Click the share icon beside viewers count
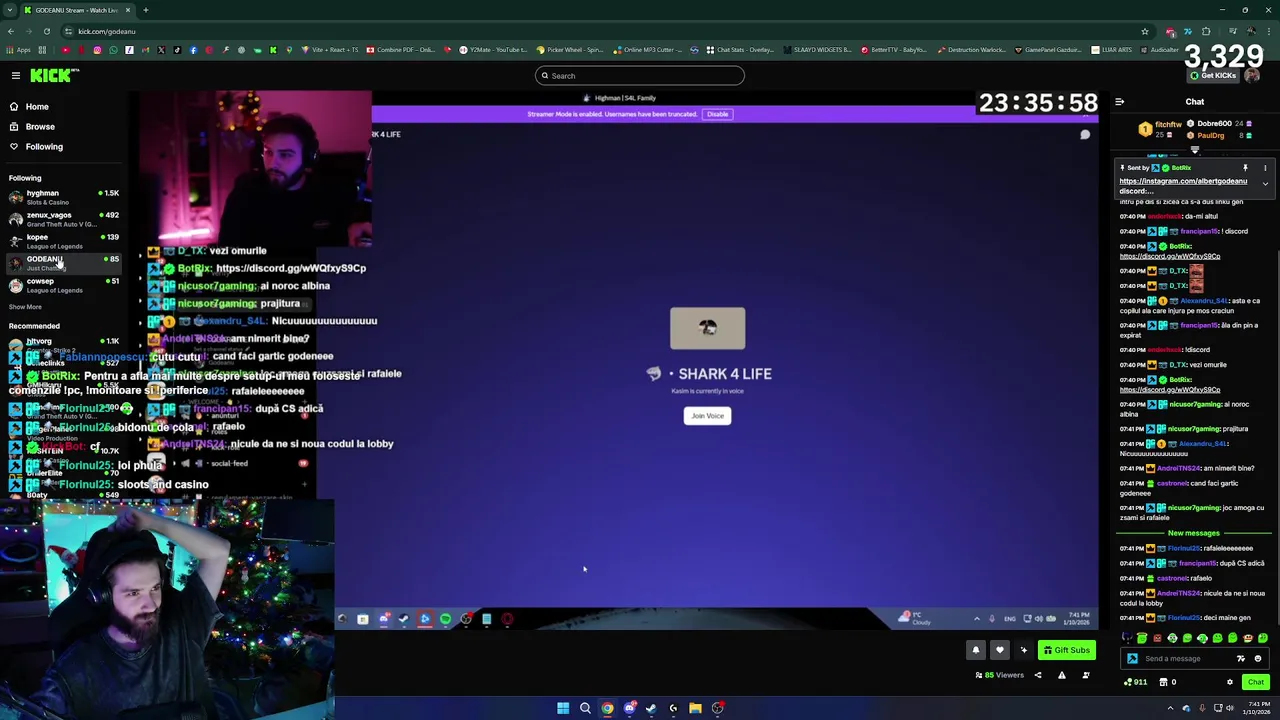Image resolution: width=1280 pixels, height=720 pixels. pos(1037,675)
